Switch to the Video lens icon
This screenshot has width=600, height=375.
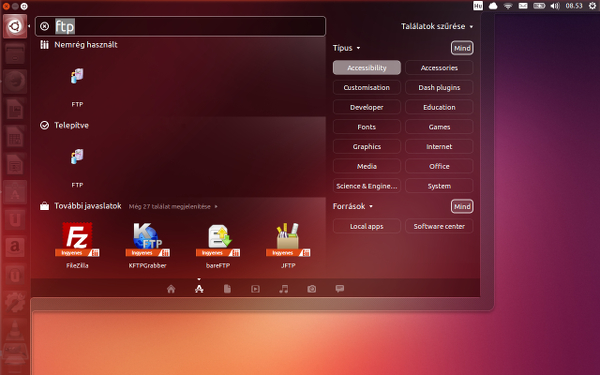(x=255, y=289)
